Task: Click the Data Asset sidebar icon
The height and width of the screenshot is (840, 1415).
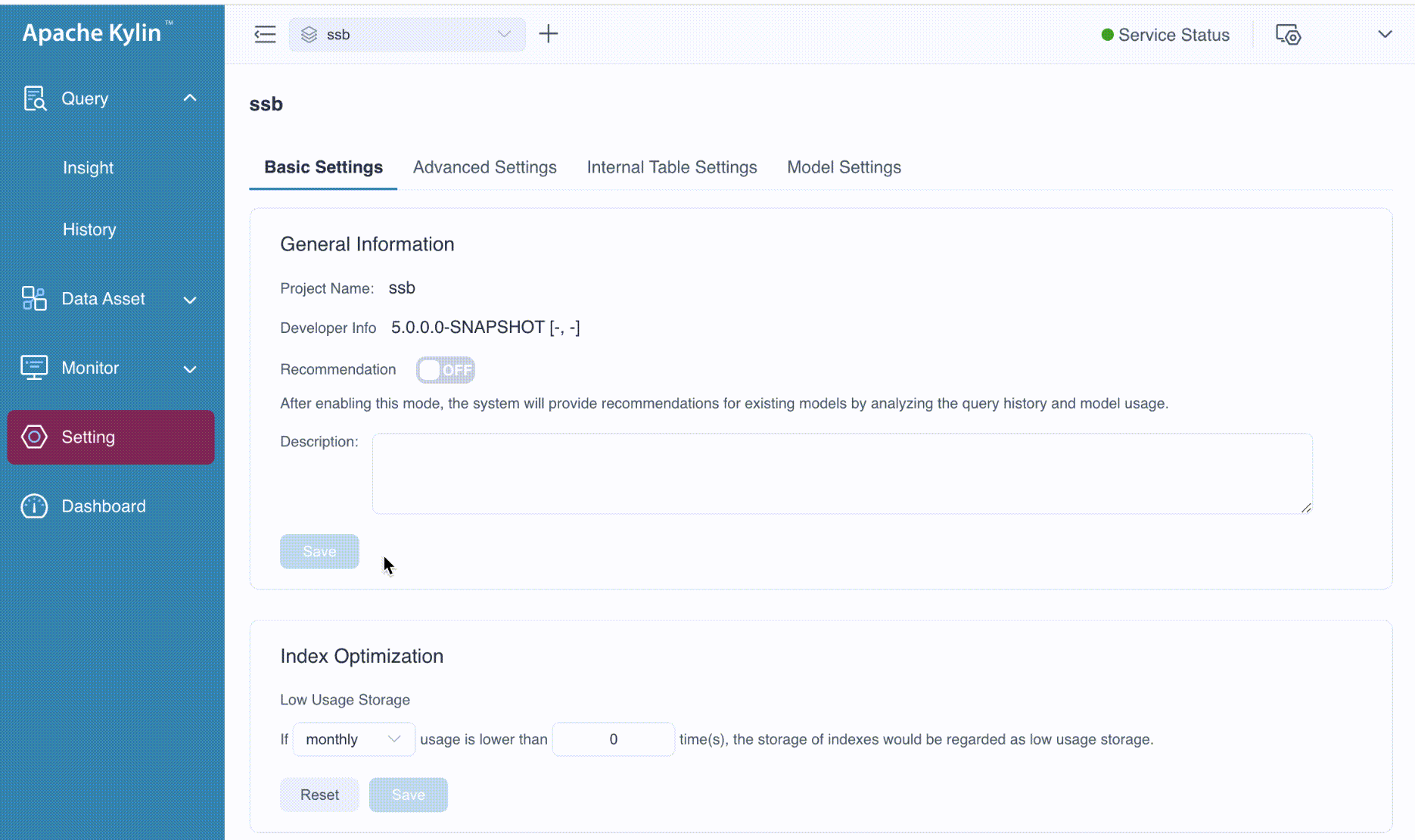Action: point(34,299)
